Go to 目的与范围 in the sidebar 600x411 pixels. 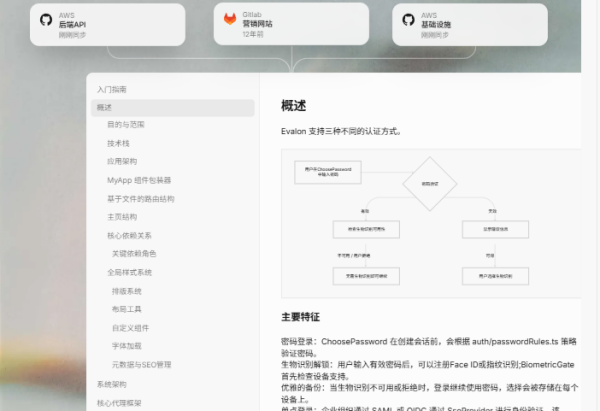(126, 125)
